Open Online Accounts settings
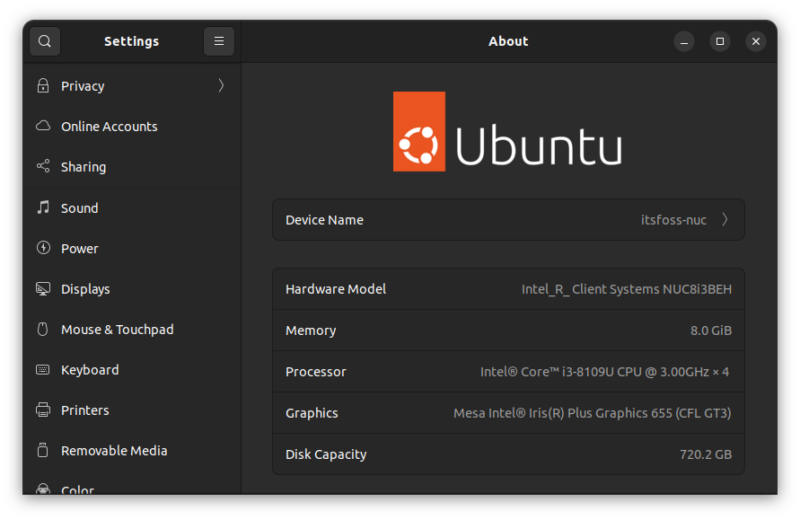The height and width of the screenshot is (520, 800). (x=132, y=126)
